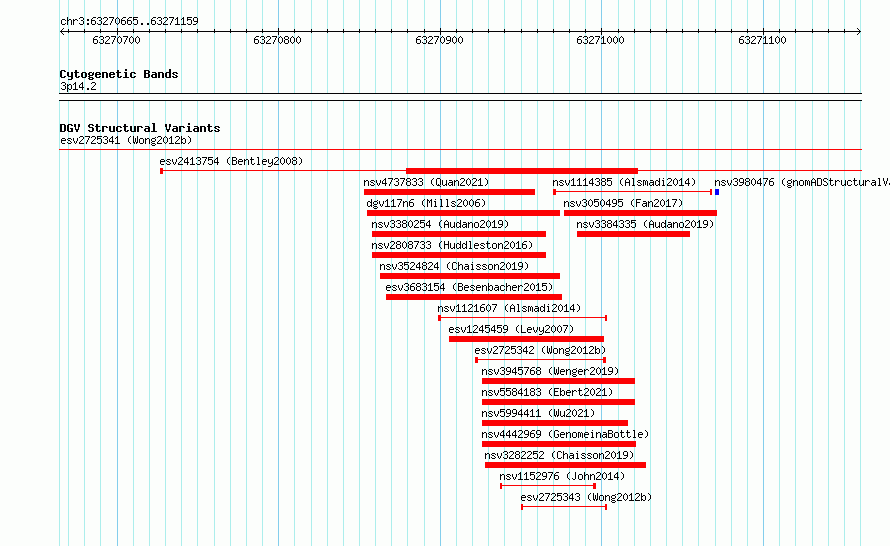The width and height of the screenshot is (890, 546).
Task: Click the red bar under nsv3524824
Action: pyautogui.click(x=470, y=276)
